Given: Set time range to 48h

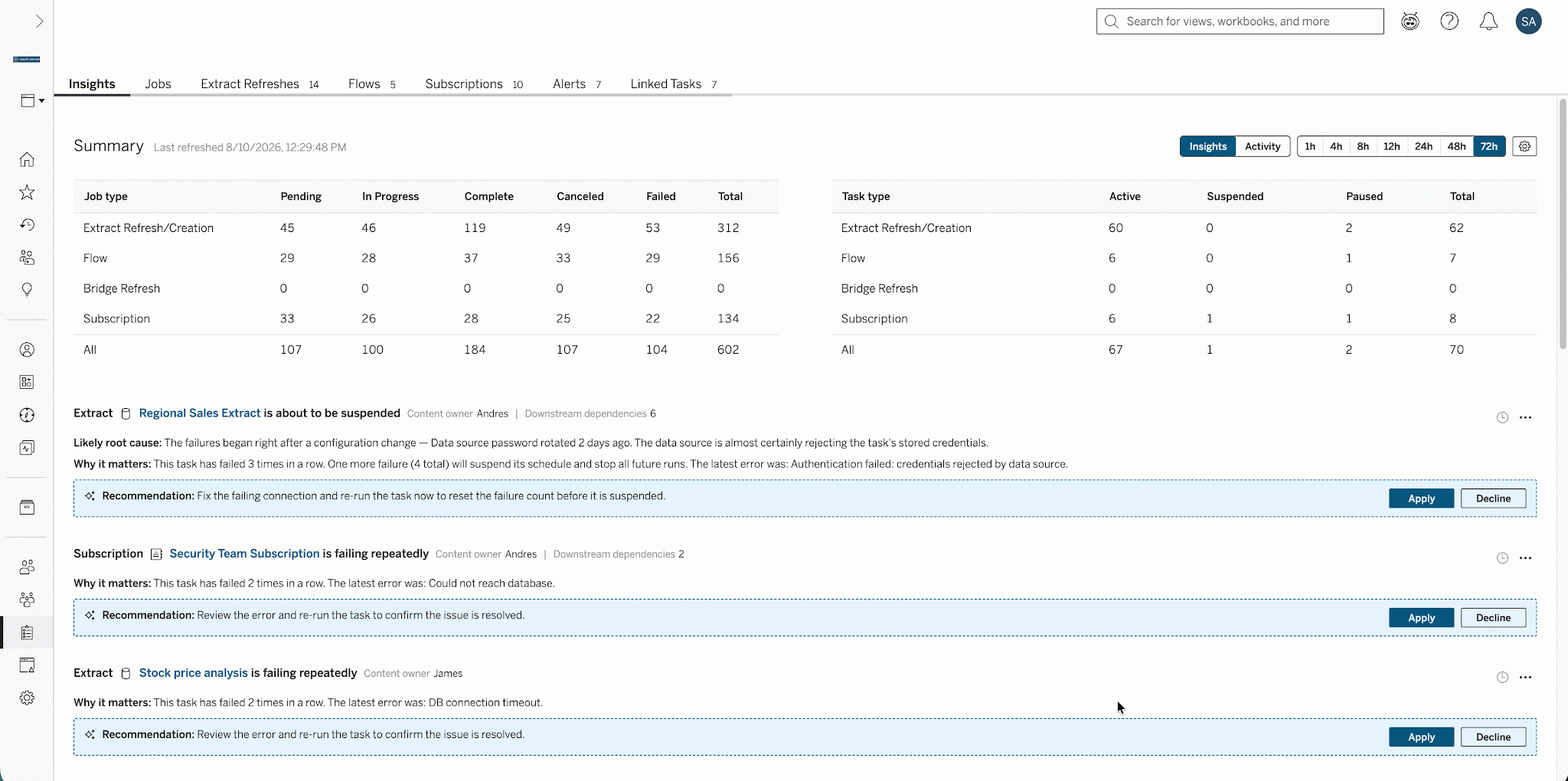Looking at the screenshot, I should pyautogui.click(x=1456, y=146).
